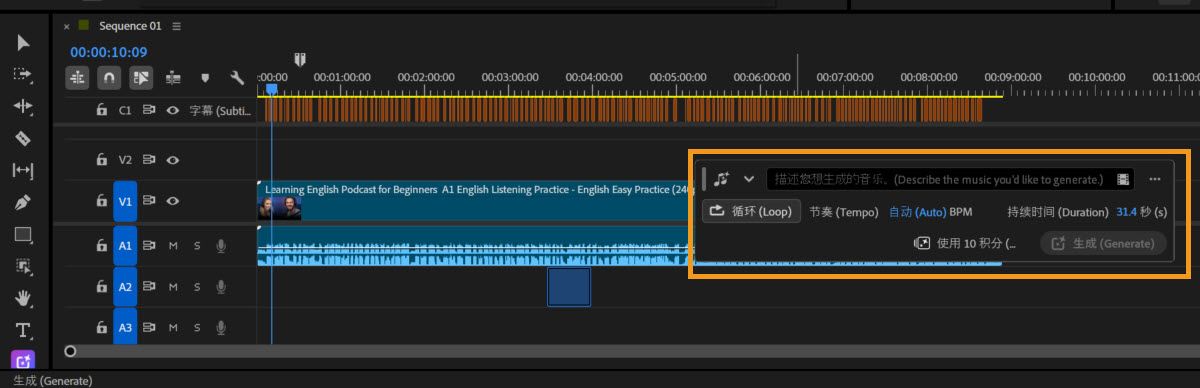Select the Ripple Edit tool
Image resolution: width=1200 pixels, height=388 pixels.
tap(23, 106)
